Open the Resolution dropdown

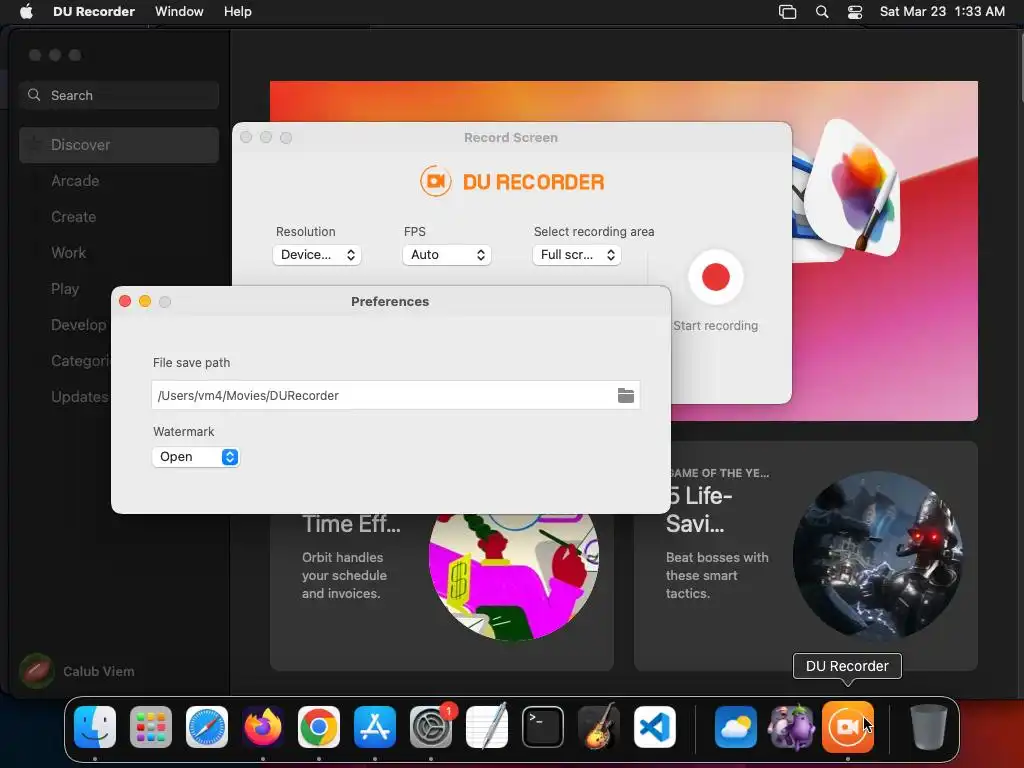[x=317, y=255]
